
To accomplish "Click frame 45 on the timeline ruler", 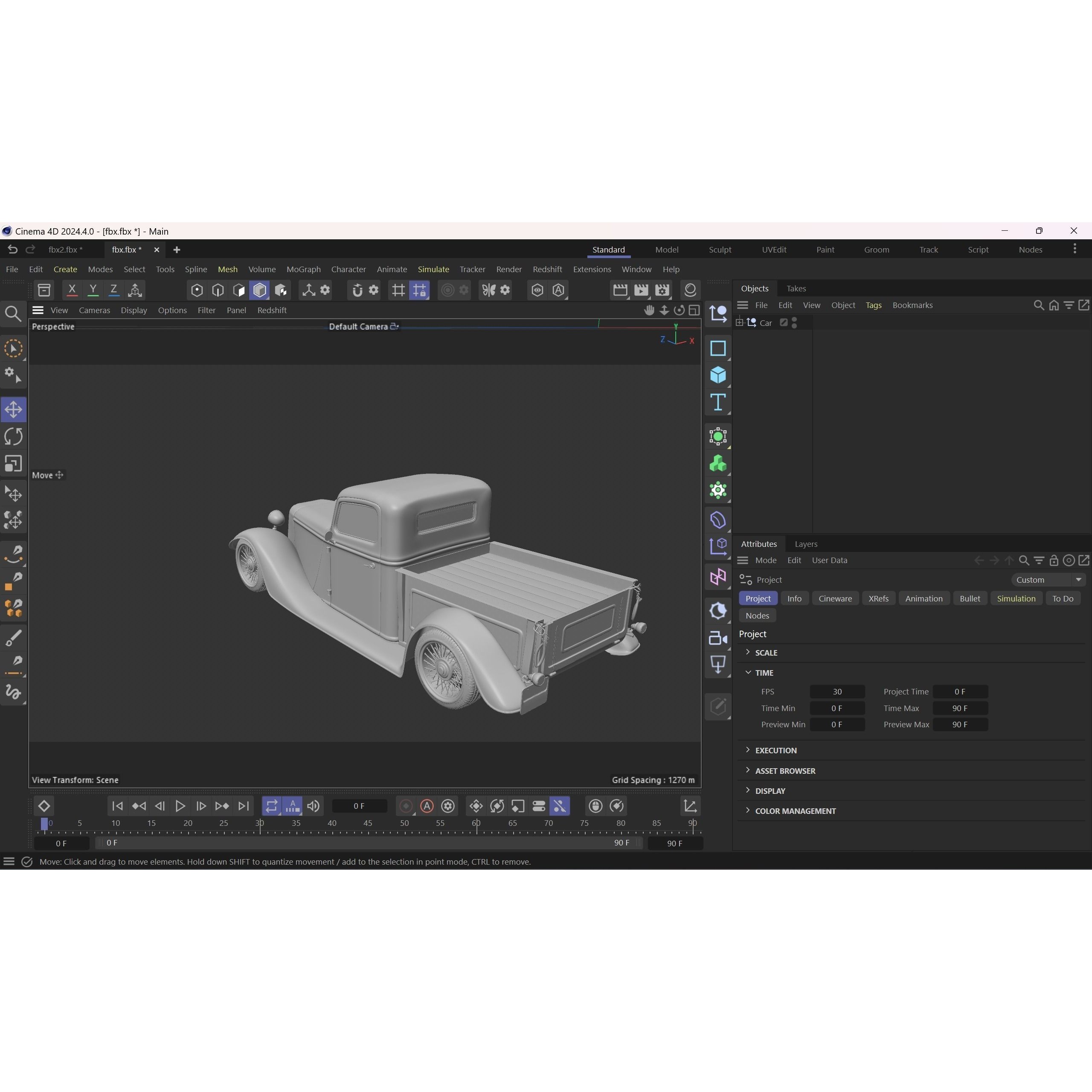I will pyautogui.click(x=368, y=823).
